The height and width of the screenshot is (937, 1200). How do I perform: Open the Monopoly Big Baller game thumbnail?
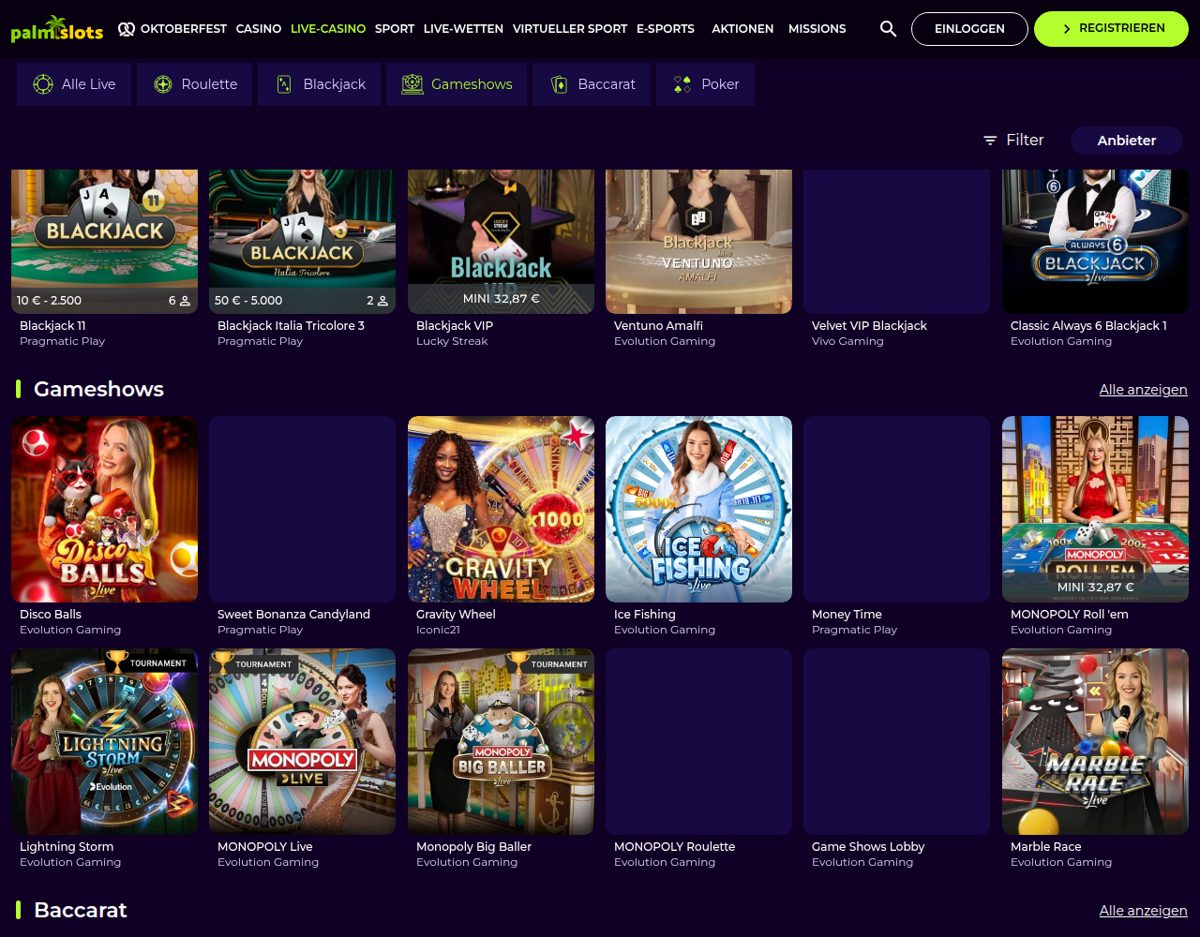pyautogui.click(x=501, y=741)
